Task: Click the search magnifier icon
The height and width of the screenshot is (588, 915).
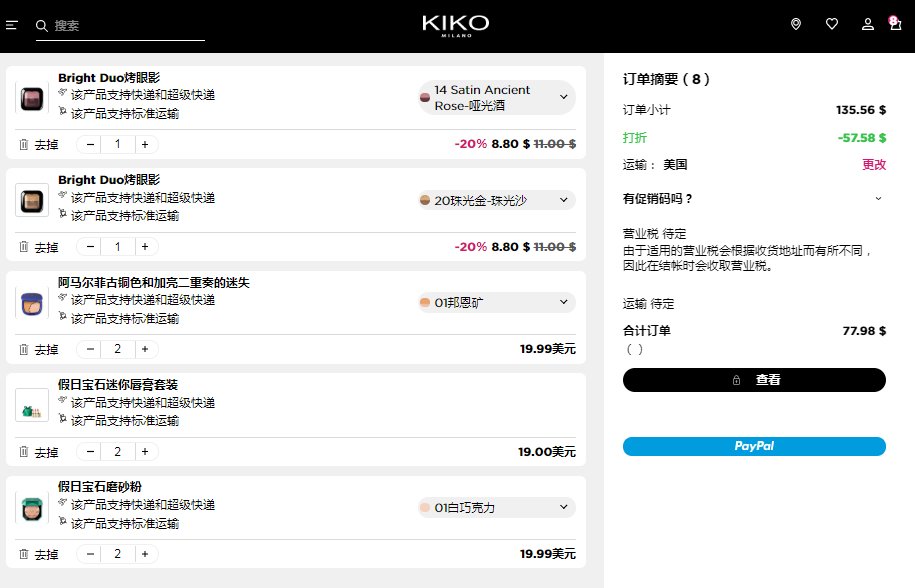Action: tap(41, 26)
